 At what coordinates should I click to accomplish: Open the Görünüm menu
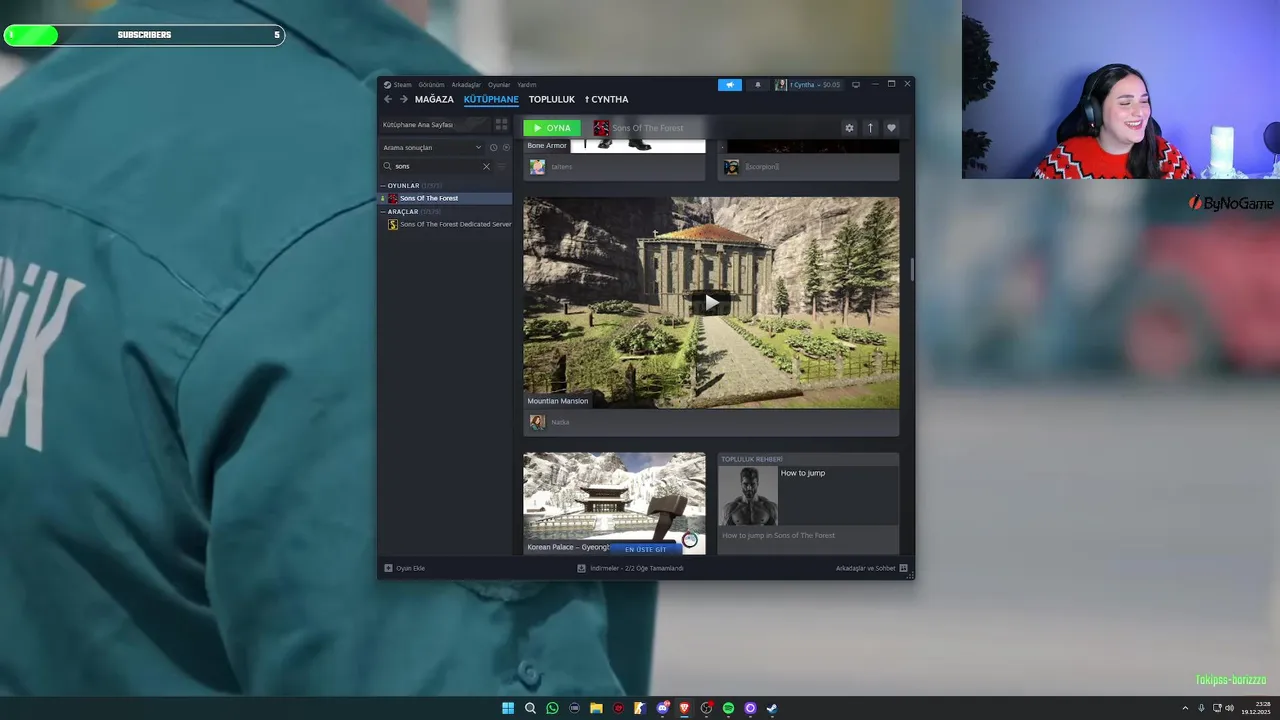pyautogui.click(x=431, y=85)
